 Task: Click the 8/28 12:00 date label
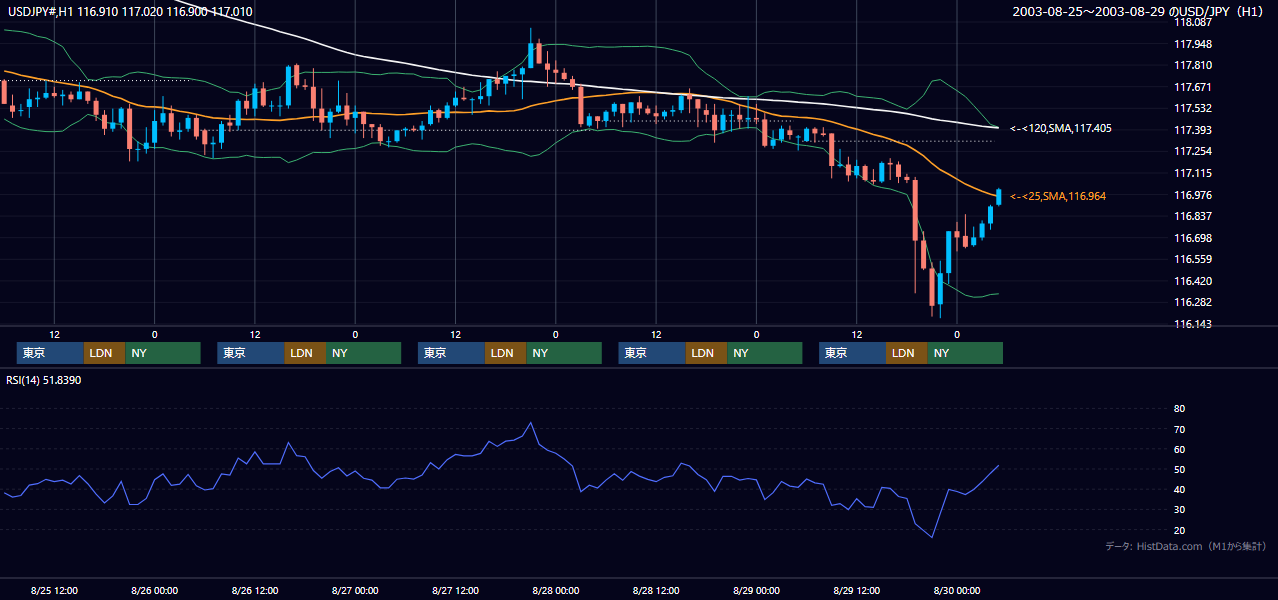(656, 590)
